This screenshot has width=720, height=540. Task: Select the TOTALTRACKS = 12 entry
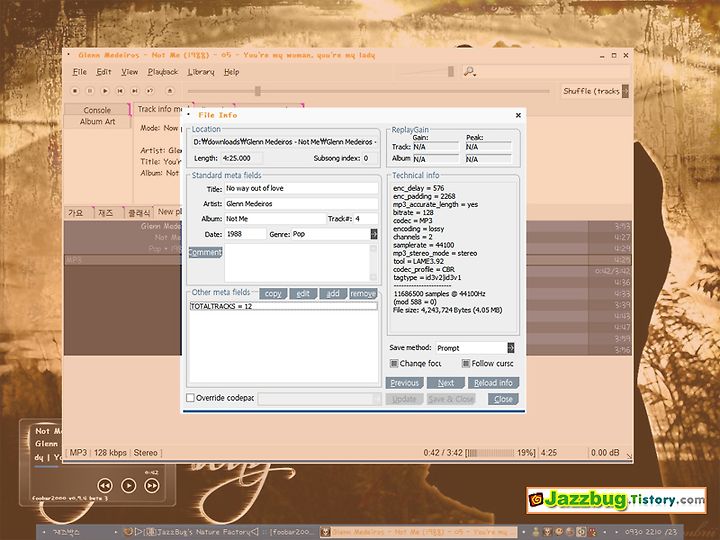click(283, 306)
